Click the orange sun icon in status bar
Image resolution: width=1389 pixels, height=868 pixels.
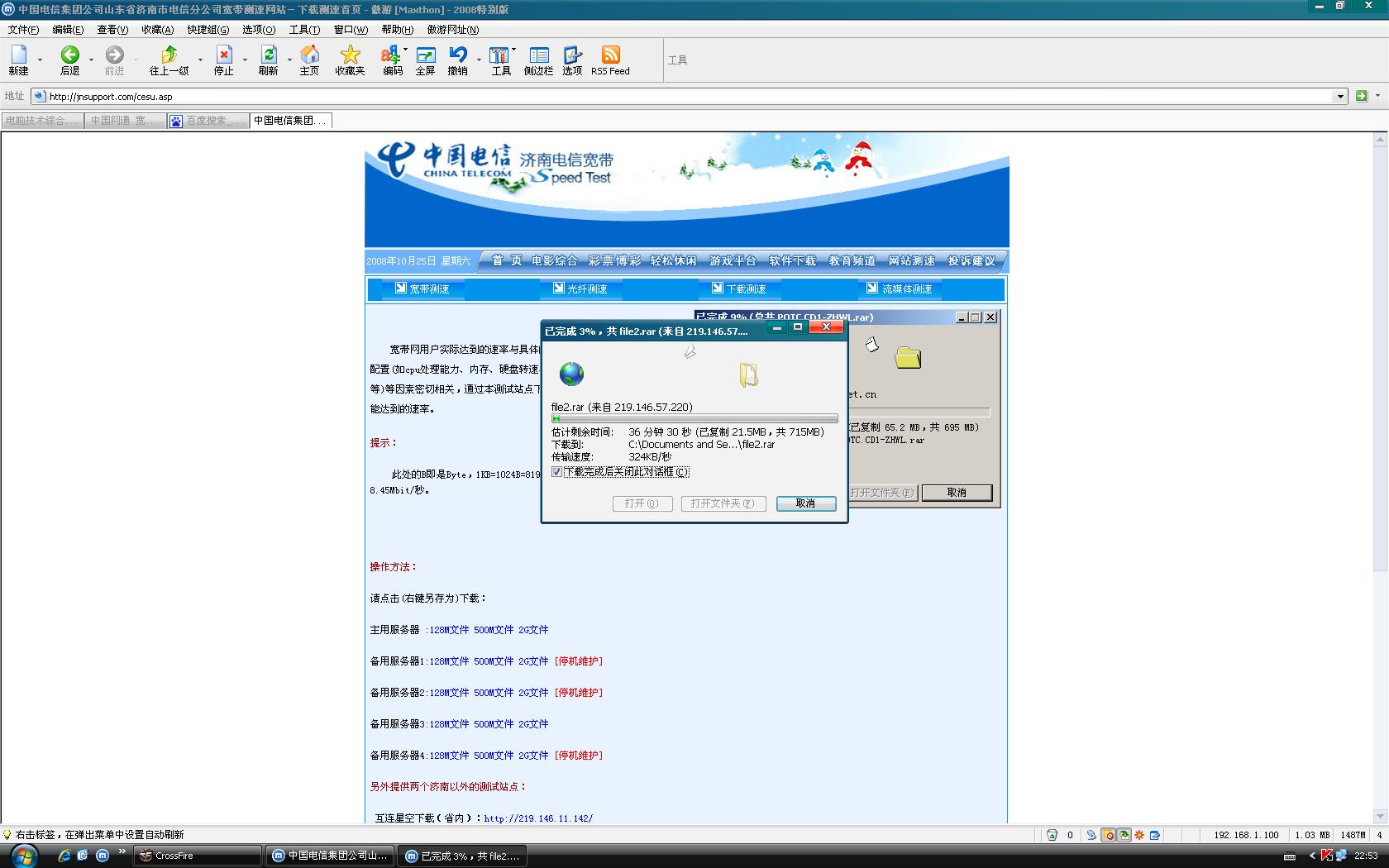pyautogui.click(x=1139, y=835)
